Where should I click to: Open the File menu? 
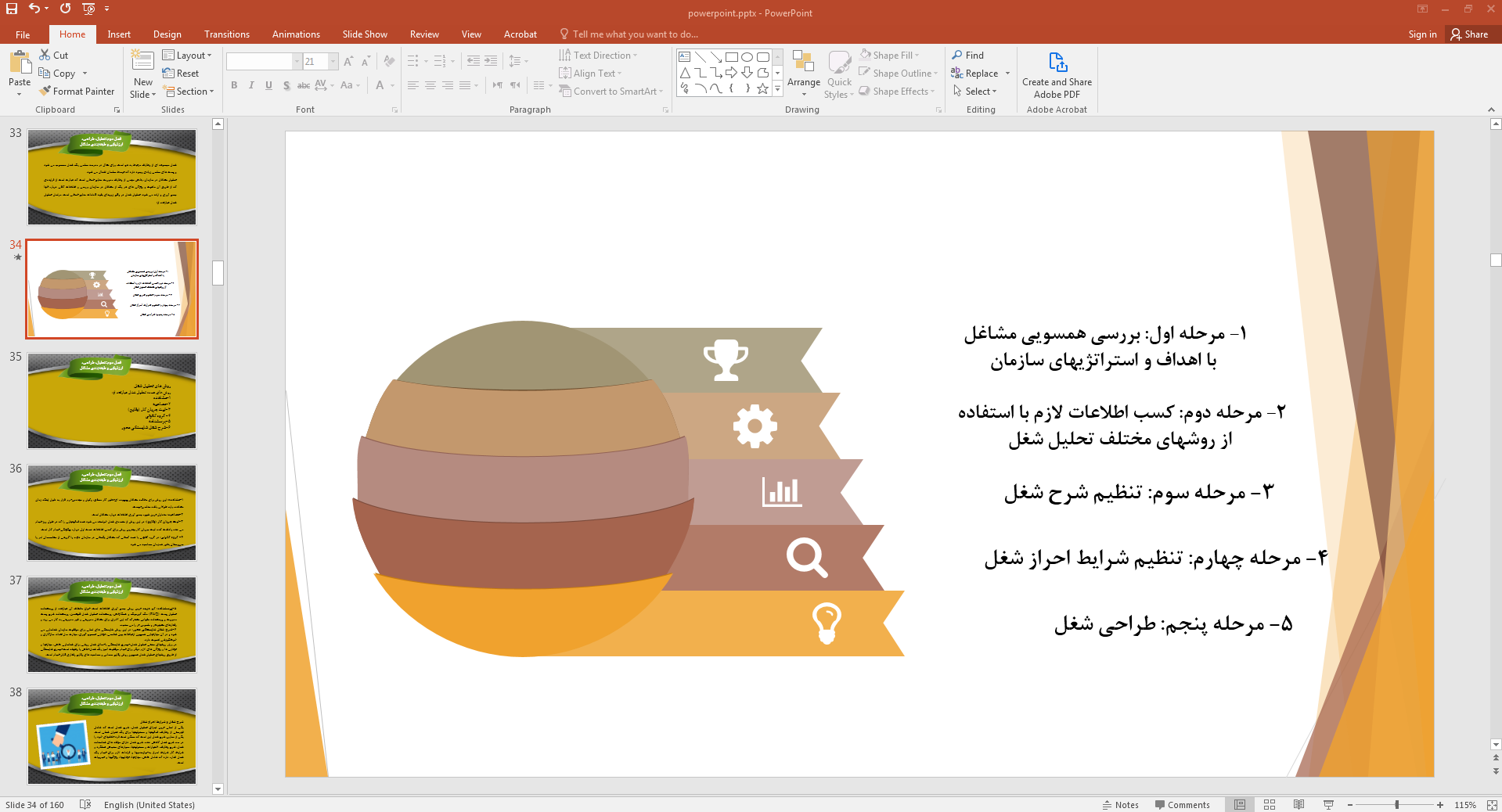pos(23,34)
